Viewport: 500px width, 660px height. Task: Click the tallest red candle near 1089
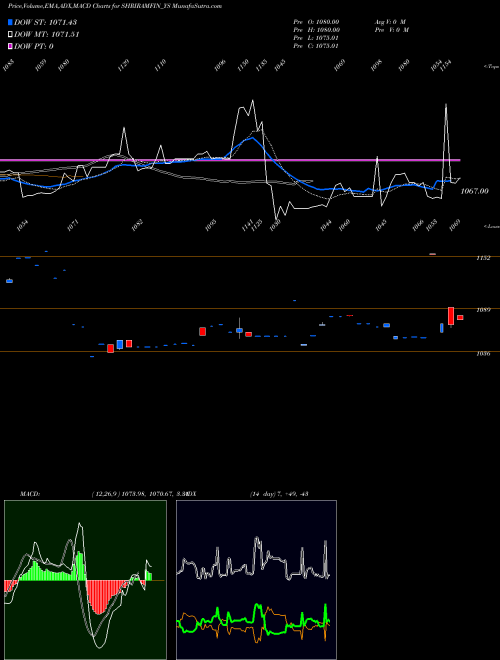point(451,316)
